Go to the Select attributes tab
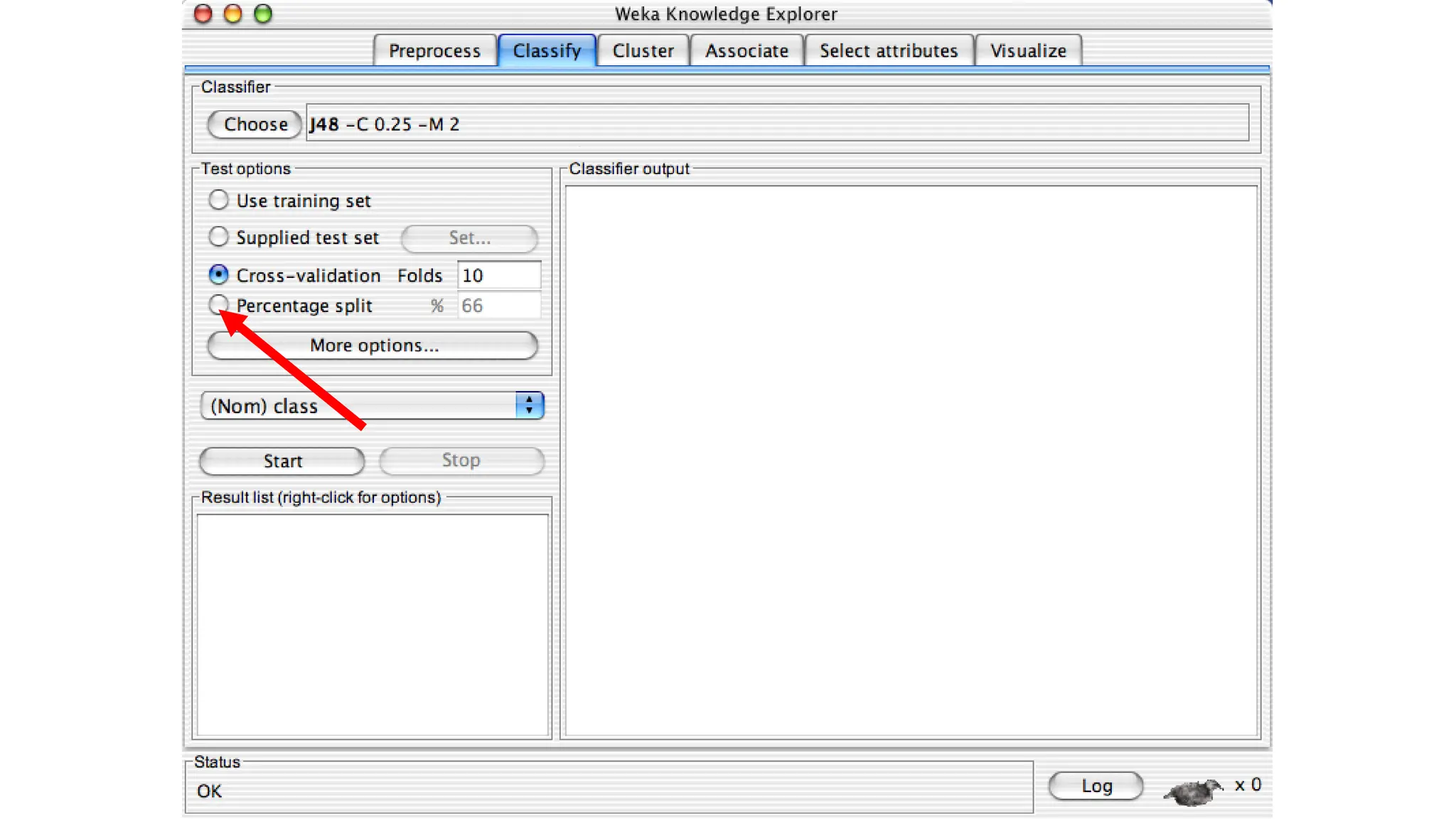 pyautogui.click(x=889, y=51)
